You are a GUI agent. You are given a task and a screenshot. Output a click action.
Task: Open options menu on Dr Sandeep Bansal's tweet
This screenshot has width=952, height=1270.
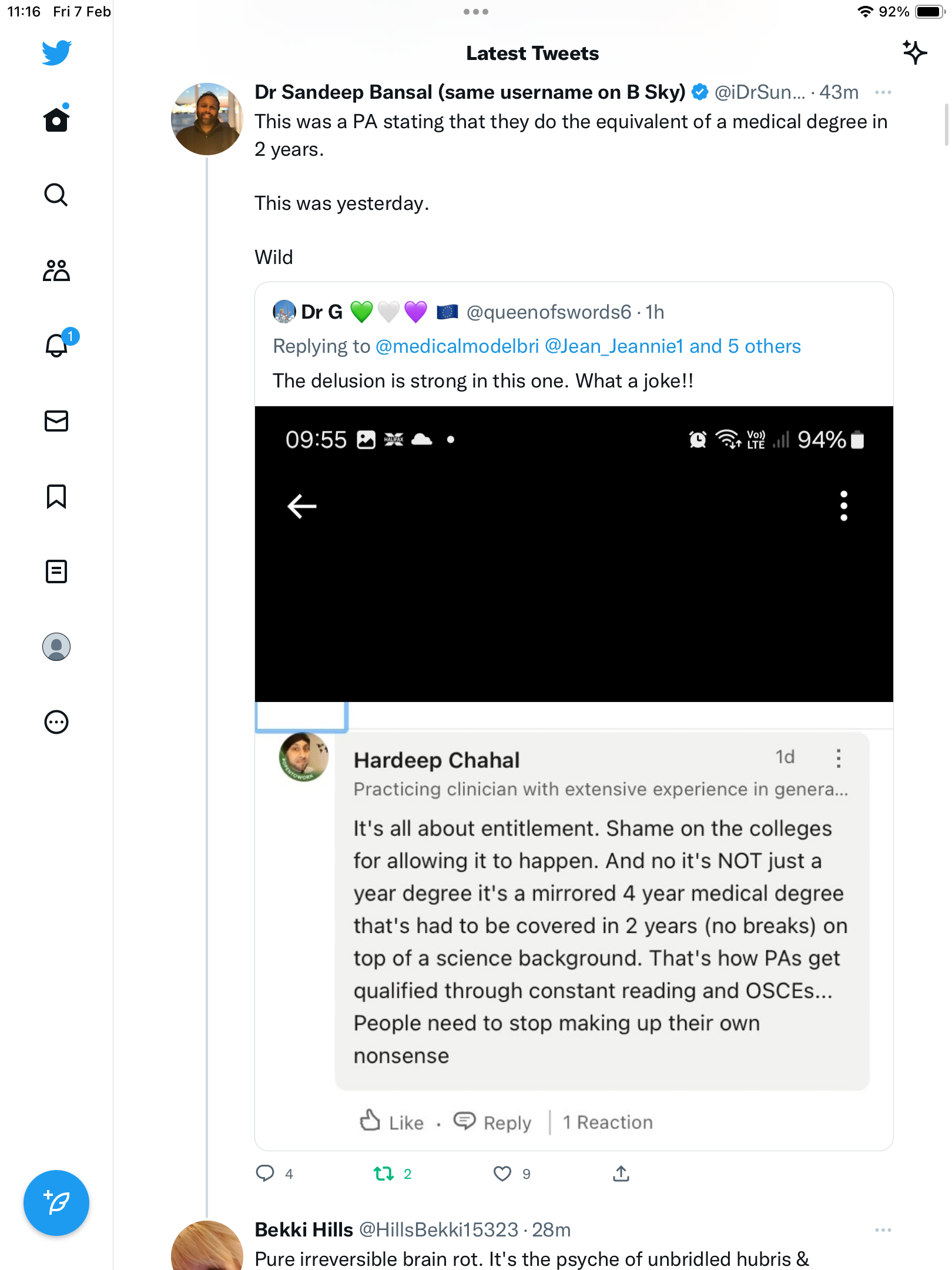(x=883, y=92)
